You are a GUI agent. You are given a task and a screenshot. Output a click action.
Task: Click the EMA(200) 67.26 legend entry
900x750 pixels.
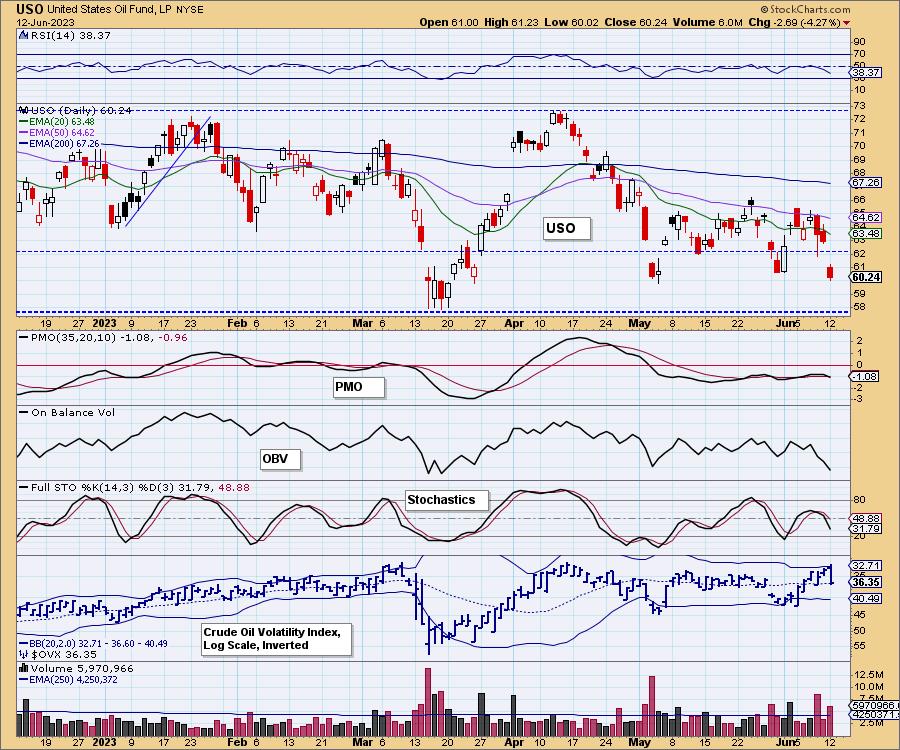59,143
